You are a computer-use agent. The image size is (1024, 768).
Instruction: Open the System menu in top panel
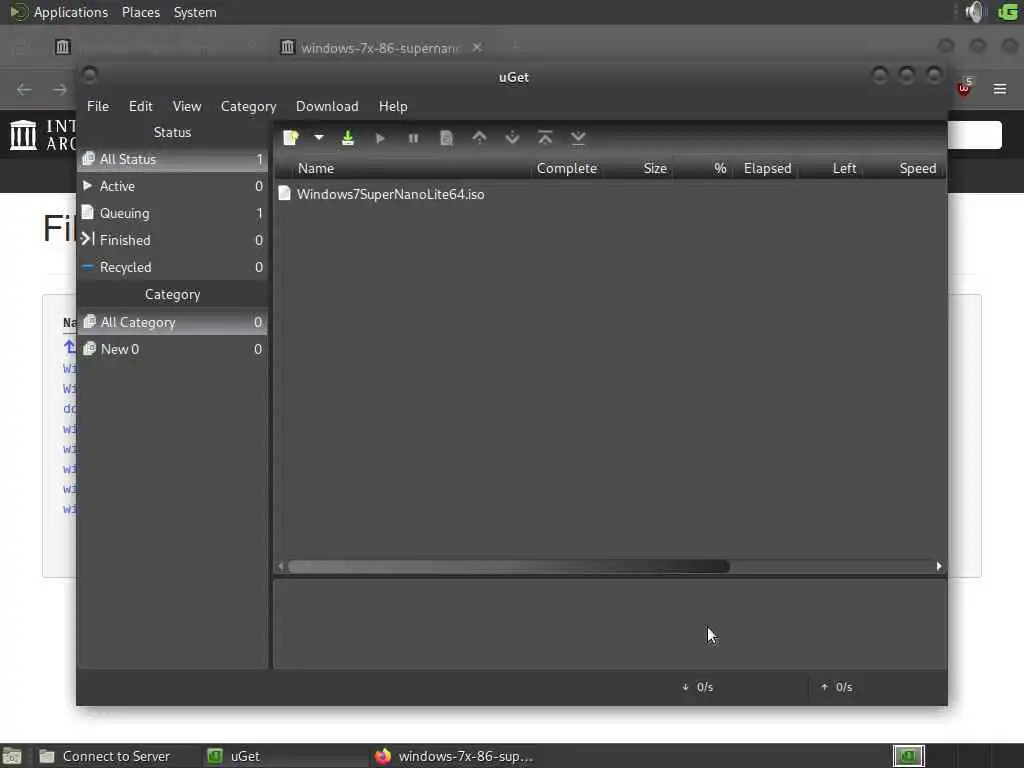195,12
